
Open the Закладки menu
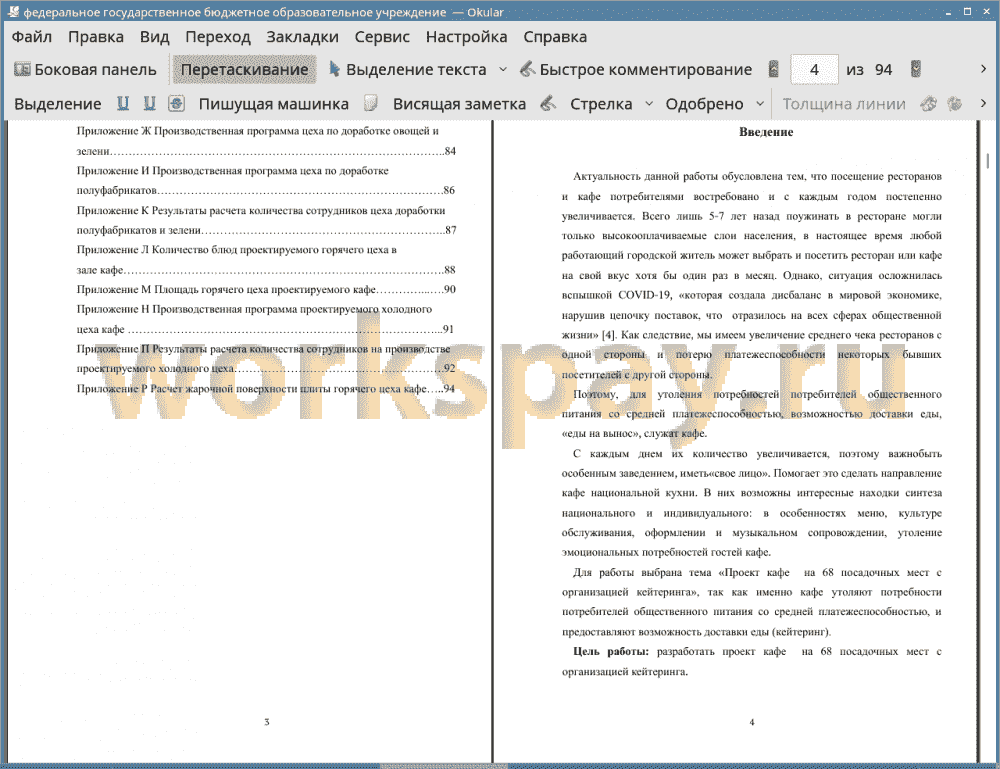tap(302, 37)
